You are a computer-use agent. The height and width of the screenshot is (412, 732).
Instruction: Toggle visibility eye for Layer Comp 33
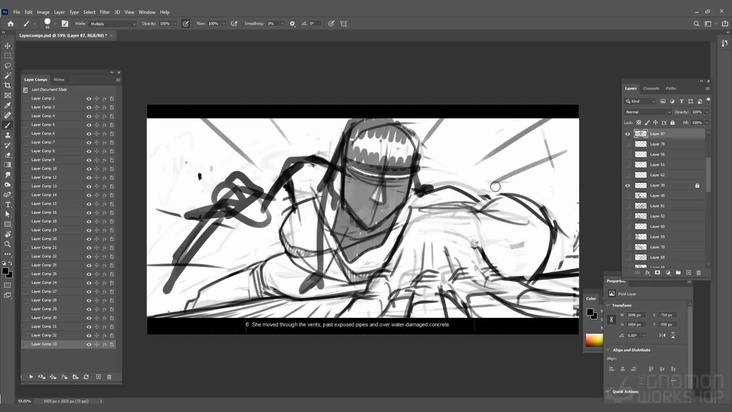click(x=89, y=344)
